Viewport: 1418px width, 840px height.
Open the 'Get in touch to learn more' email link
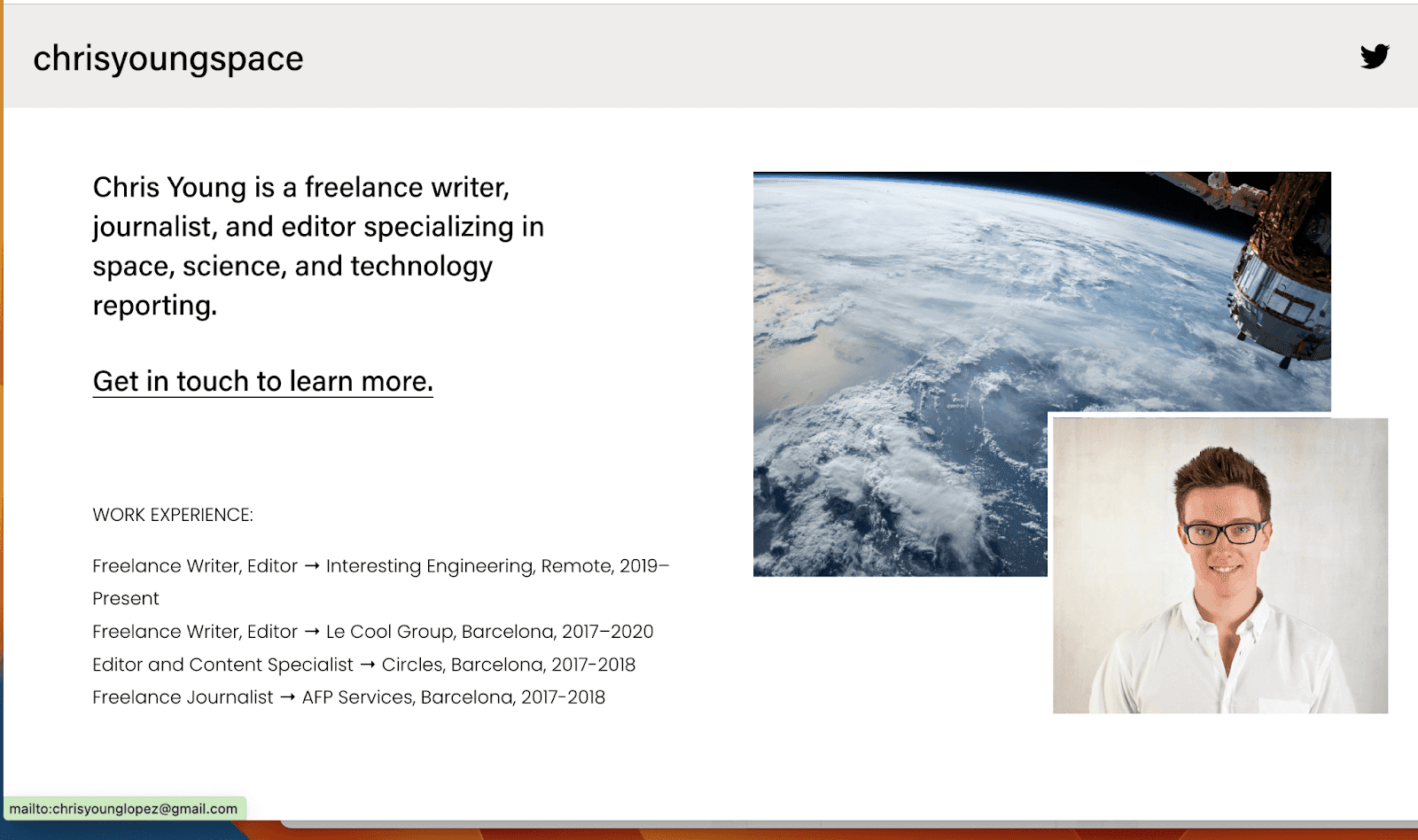(x=261, y=381)
